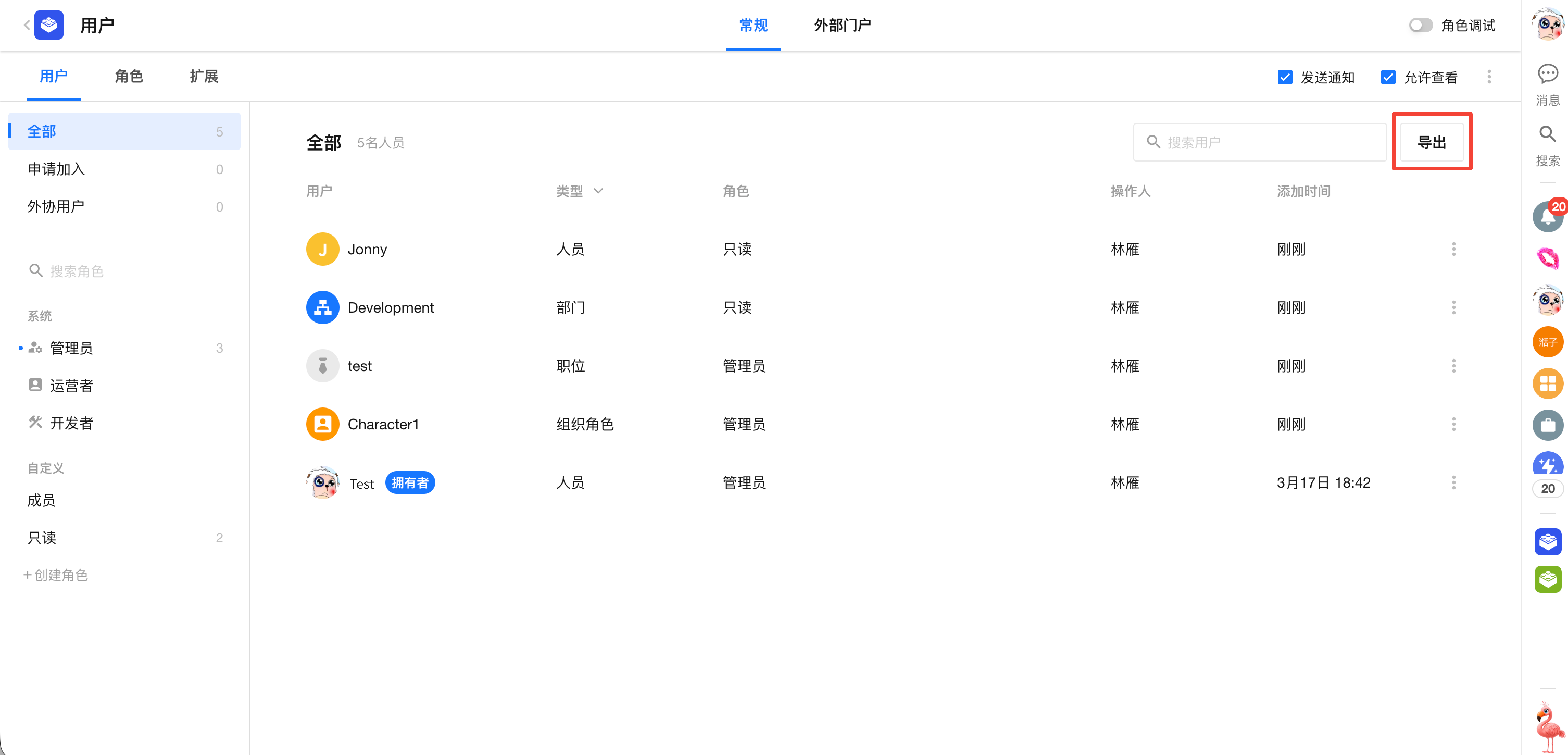1568x755 pixels.
Task: Click the 导出 export button
Action: pyautogui.click(x=1432, y=143)
